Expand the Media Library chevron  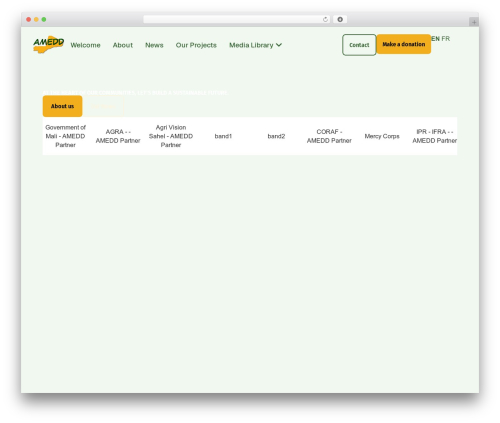click(x=279, y=45)
